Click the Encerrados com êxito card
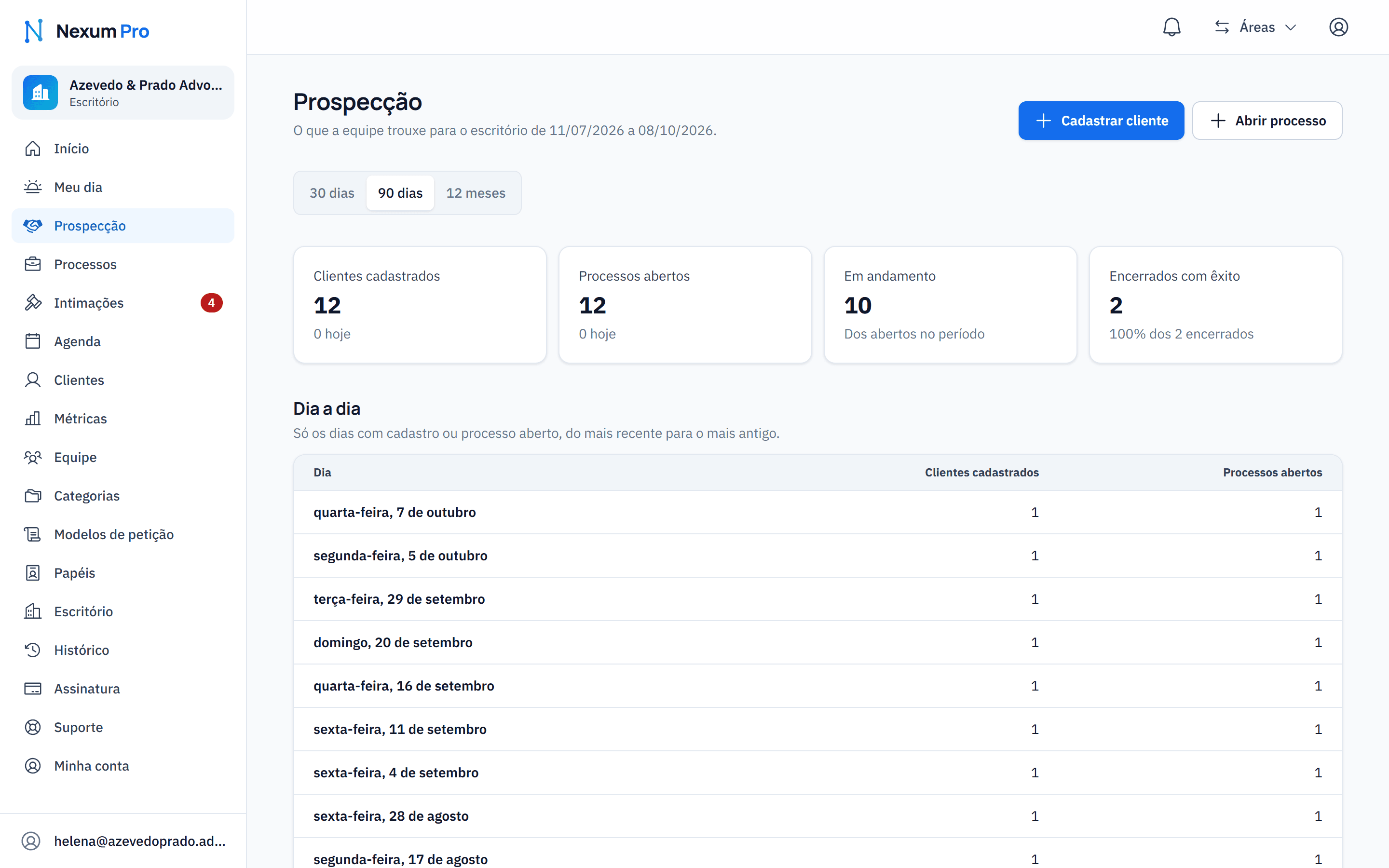This screenshot has height=868, width=1389. (x=1215, y=305)
